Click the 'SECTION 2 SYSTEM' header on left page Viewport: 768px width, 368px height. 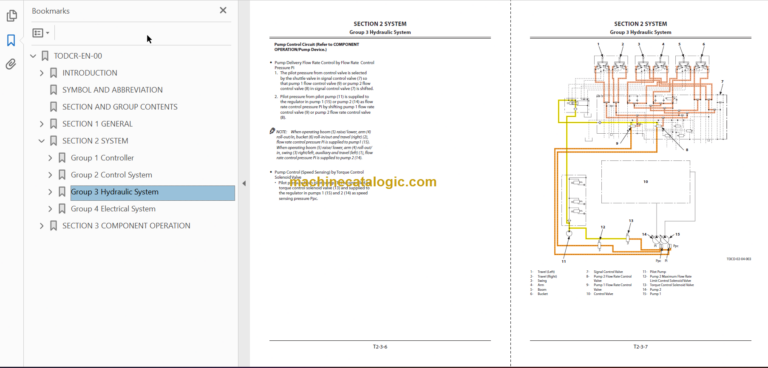380,24
